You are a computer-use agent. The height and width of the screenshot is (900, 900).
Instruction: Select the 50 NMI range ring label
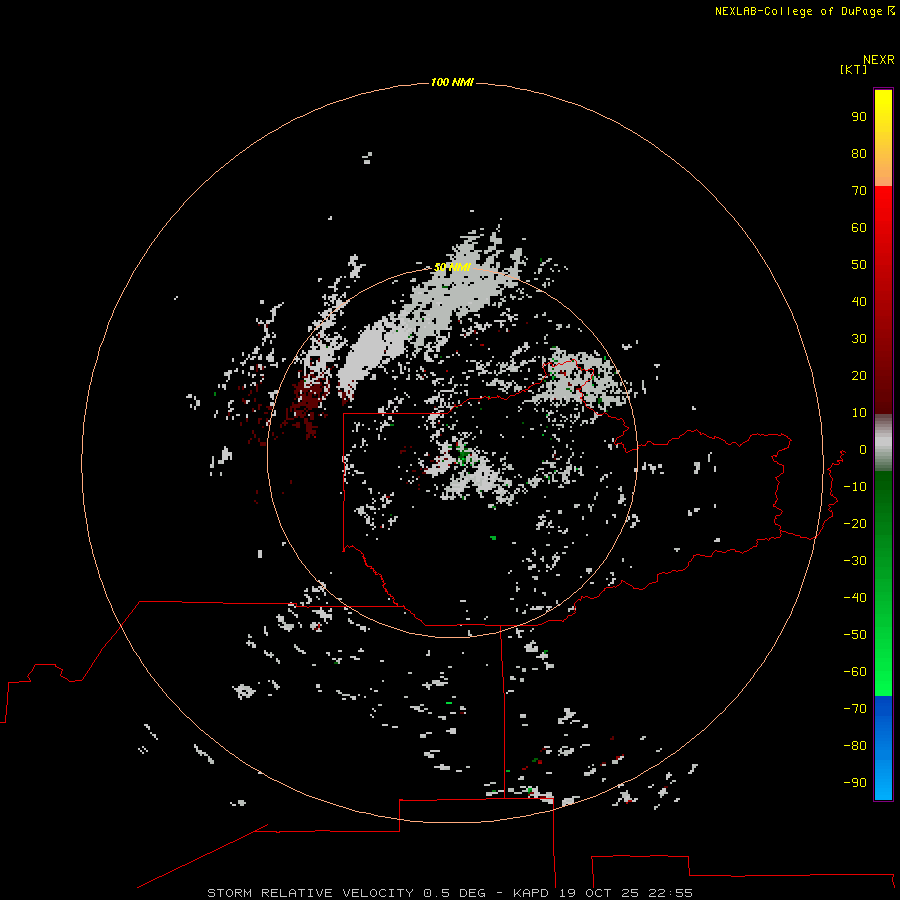452,267
